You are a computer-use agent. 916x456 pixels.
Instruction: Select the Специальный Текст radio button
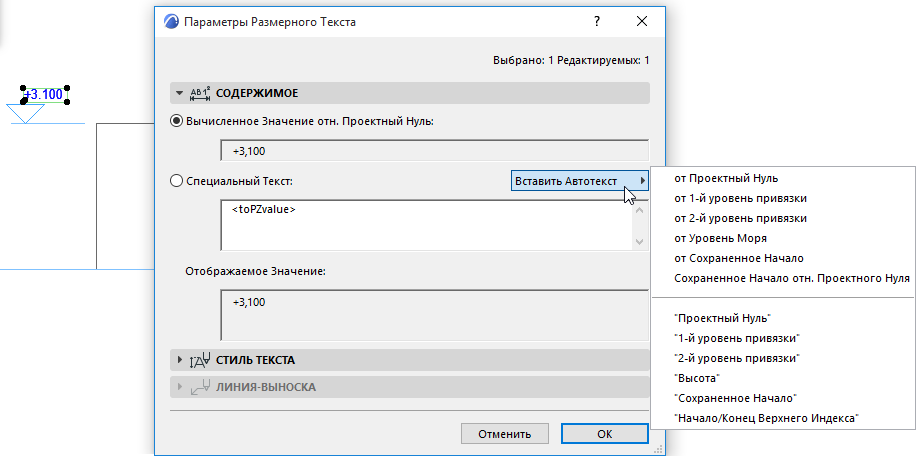177,181
